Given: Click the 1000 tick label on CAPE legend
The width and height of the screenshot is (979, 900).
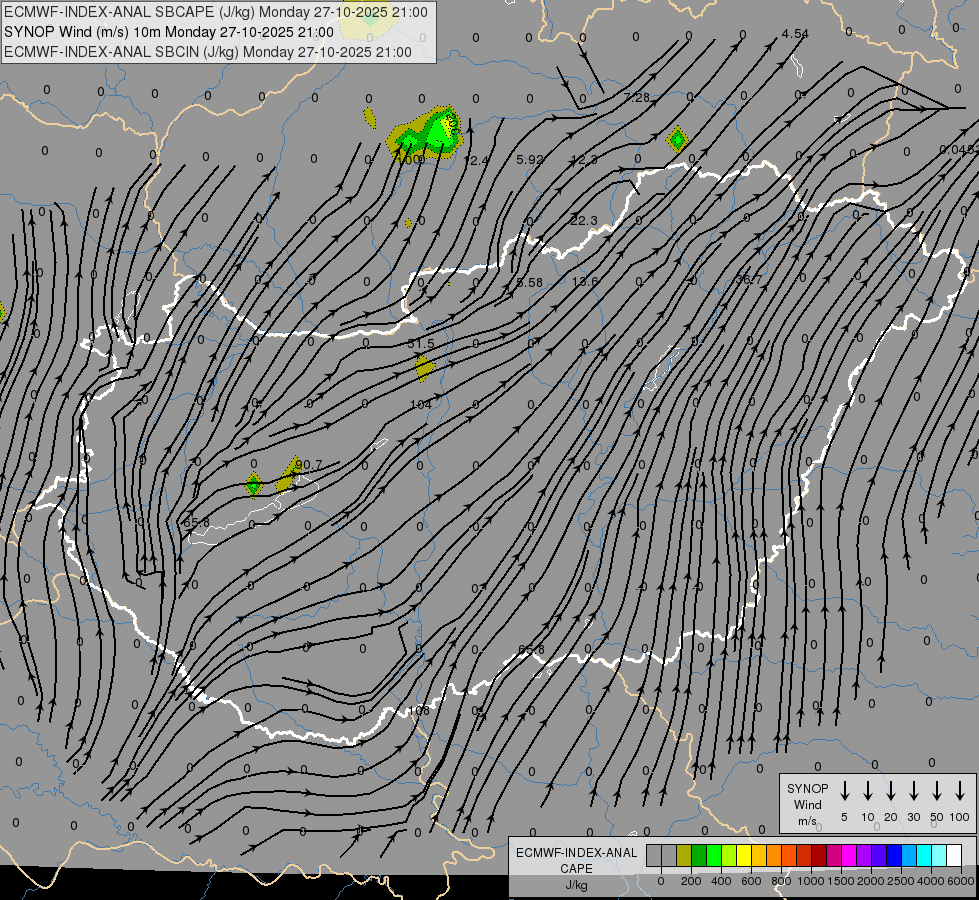Looking at the screenshot, I should 810,881.
